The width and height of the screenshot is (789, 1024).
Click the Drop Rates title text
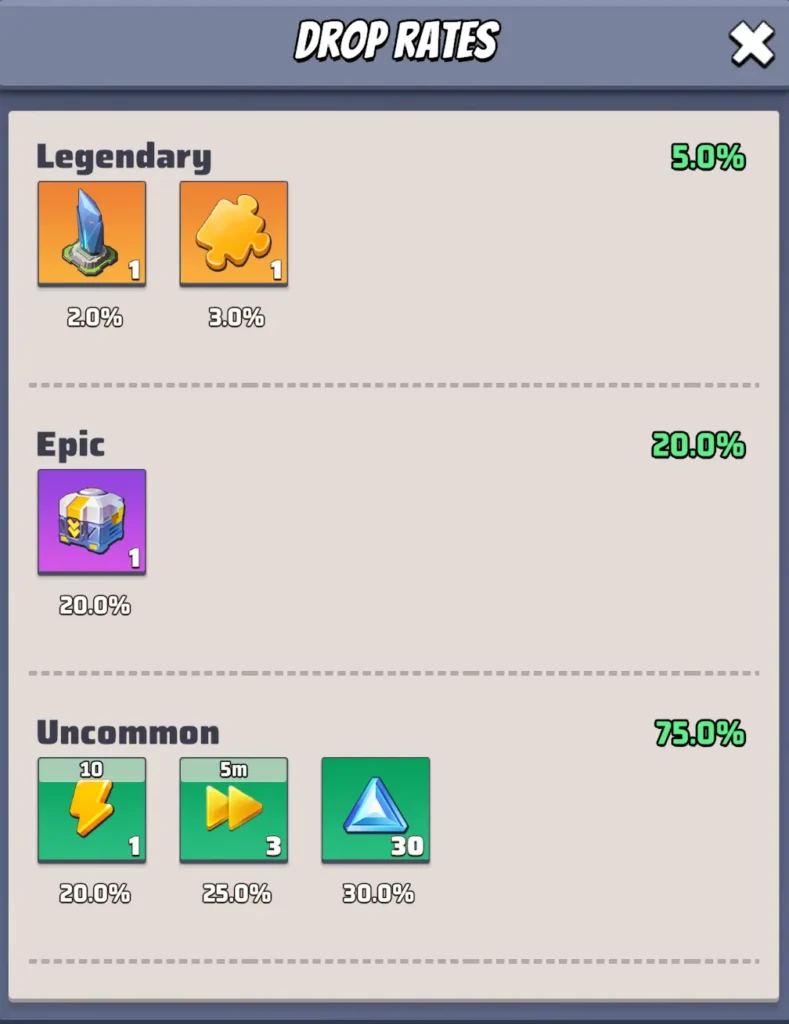point(397,40)
